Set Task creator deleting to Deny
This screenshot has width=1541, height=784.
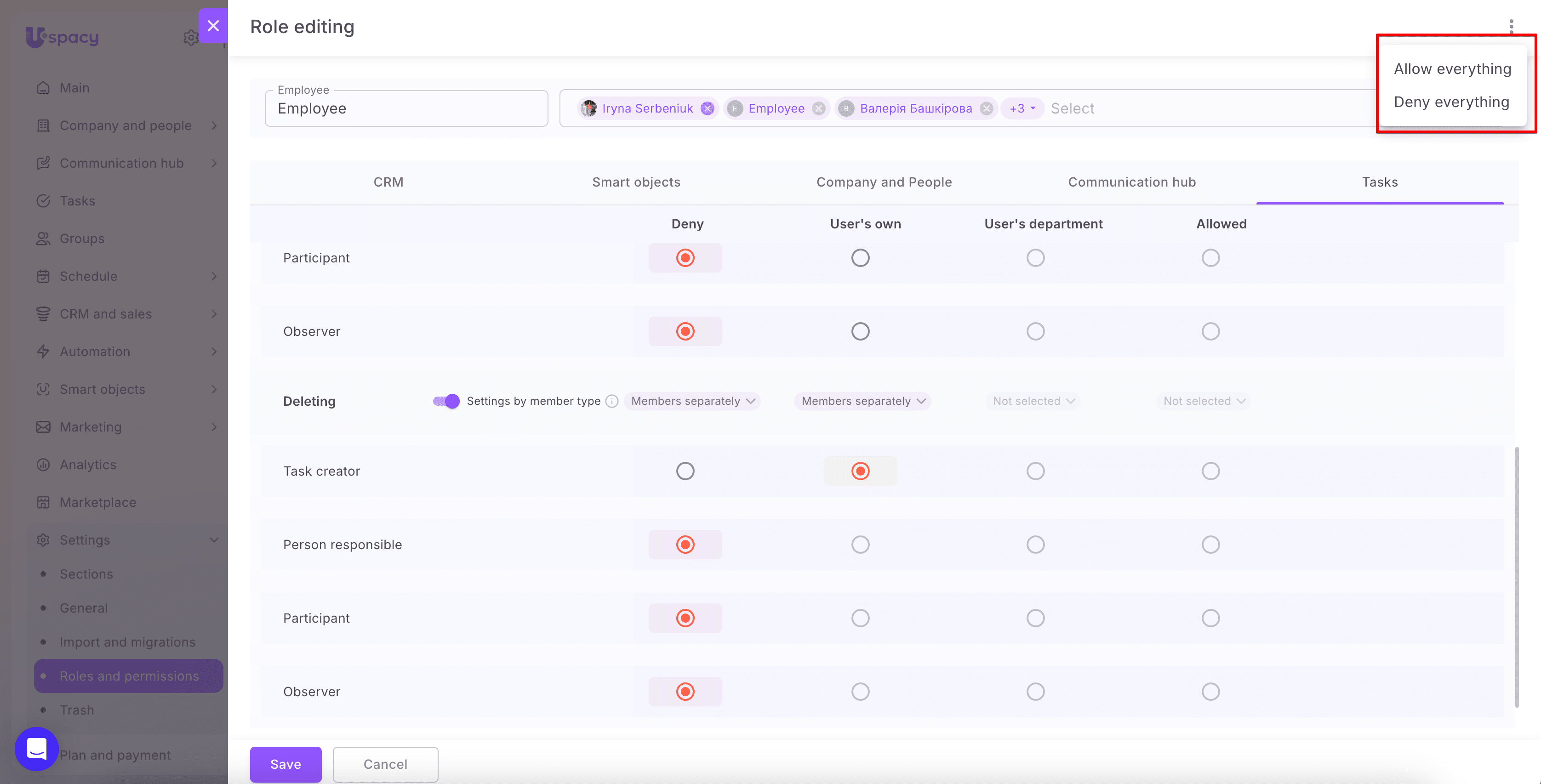point(685,471)
